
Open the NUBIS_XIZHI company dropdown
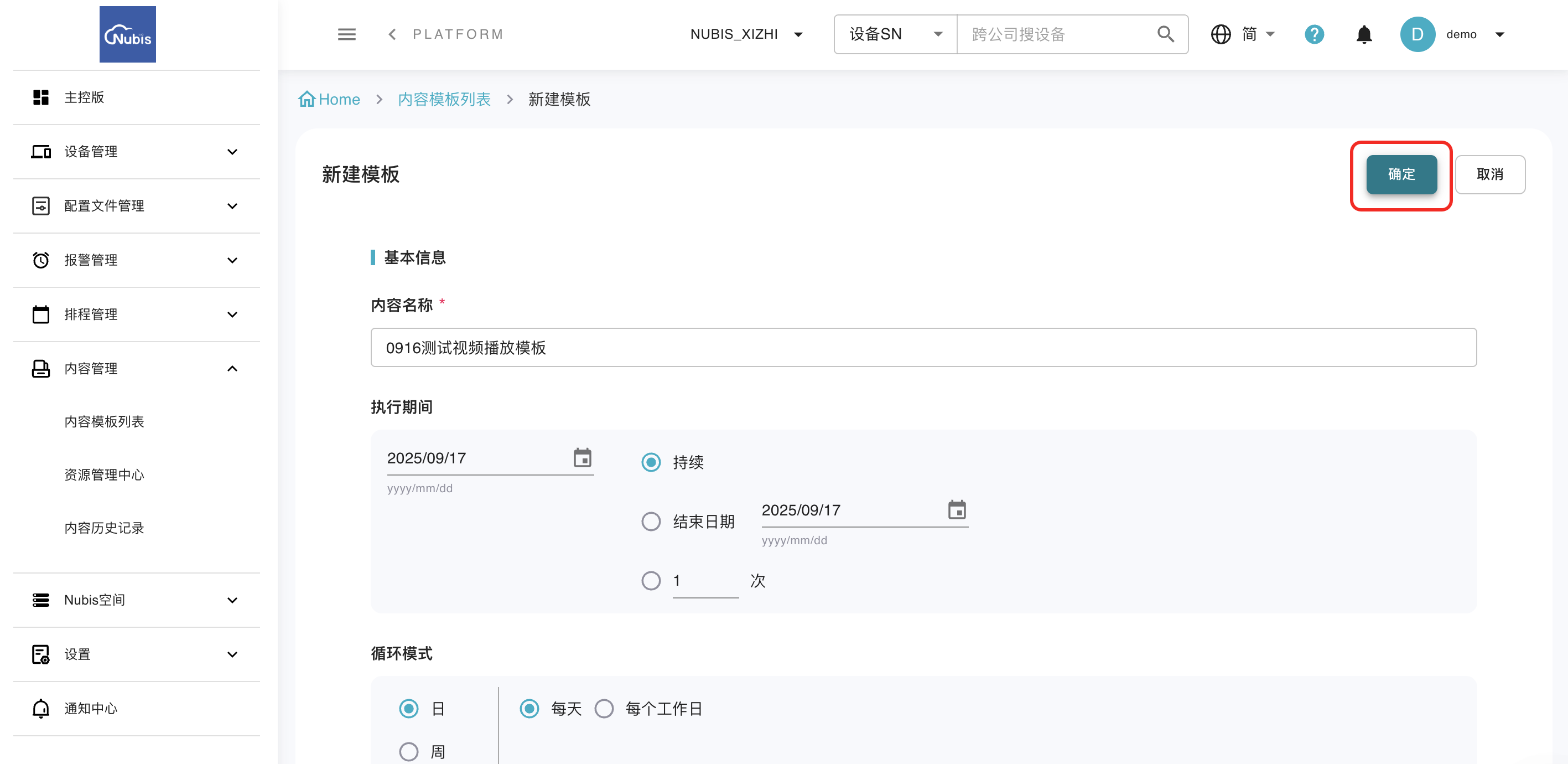coord(746,34)
